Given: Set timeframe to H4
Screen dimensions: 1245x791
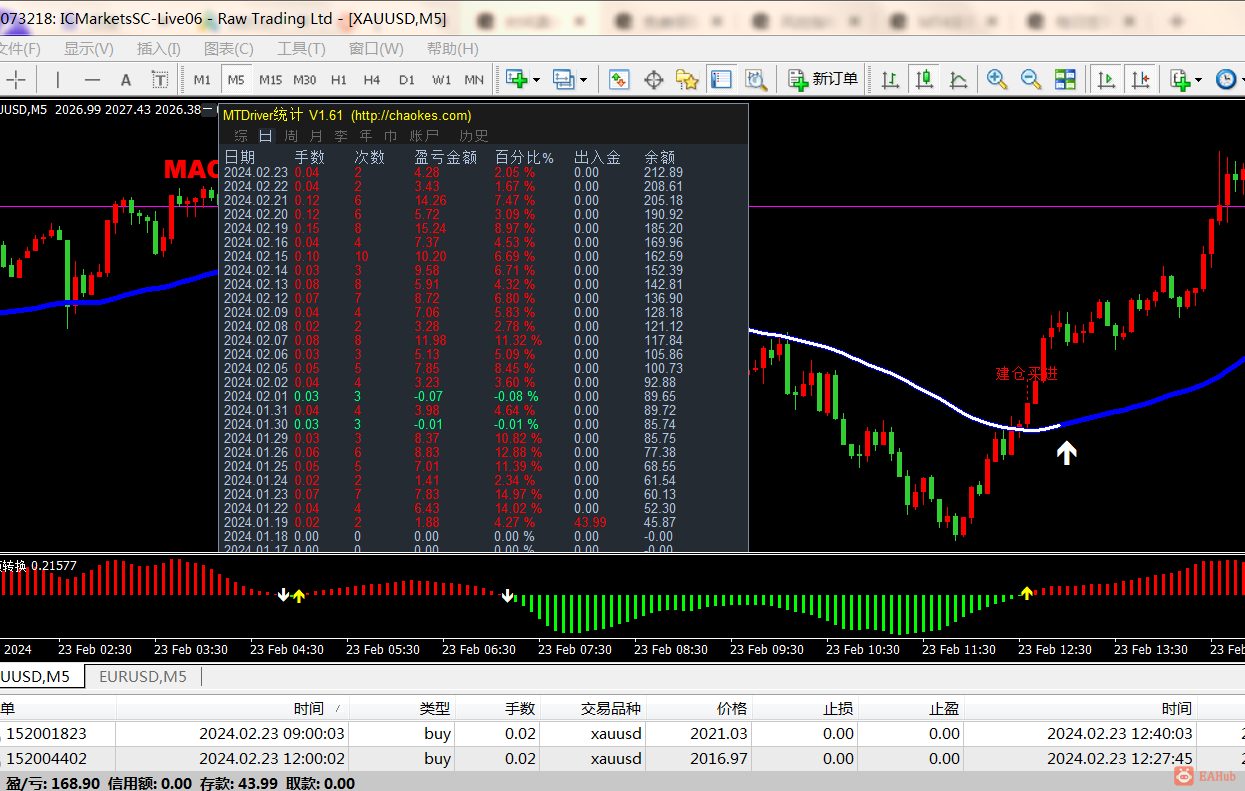Looking at the screenshot, I should (x=372, y=80).
